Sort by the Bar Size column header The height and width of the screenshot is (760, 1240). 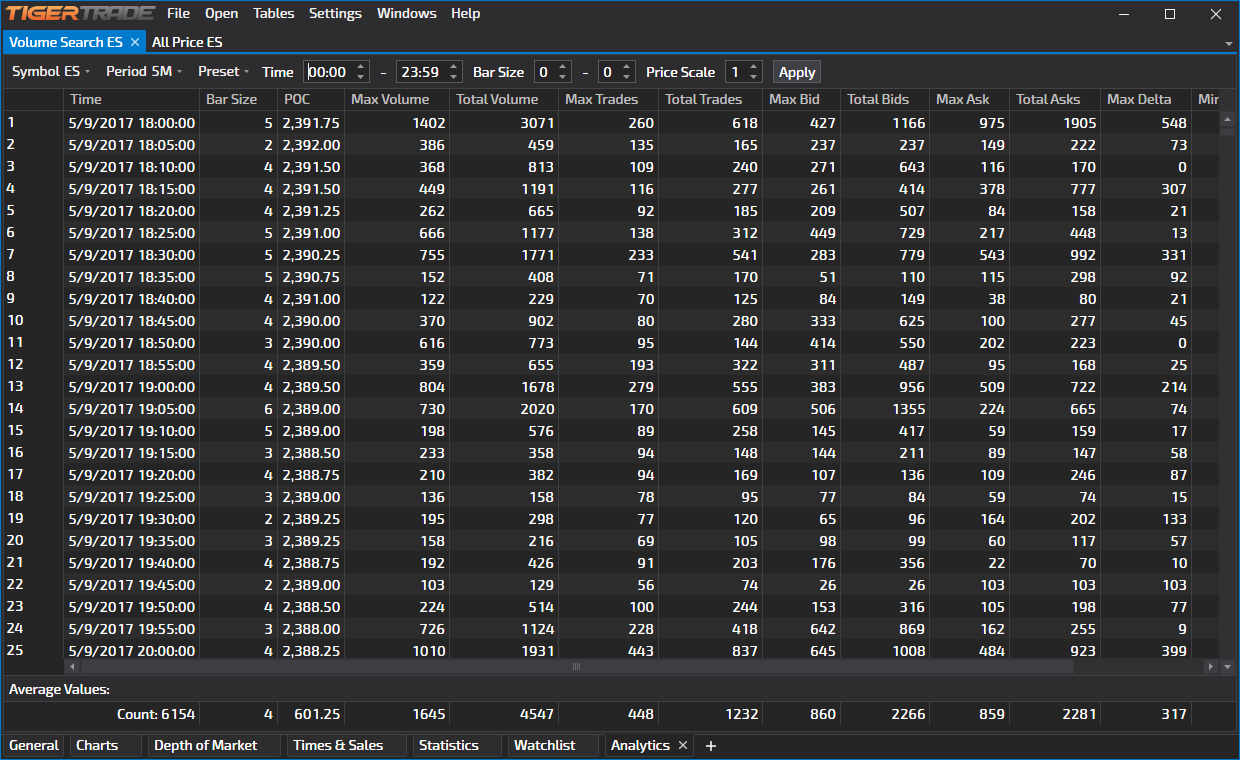[x=238, y=99]
